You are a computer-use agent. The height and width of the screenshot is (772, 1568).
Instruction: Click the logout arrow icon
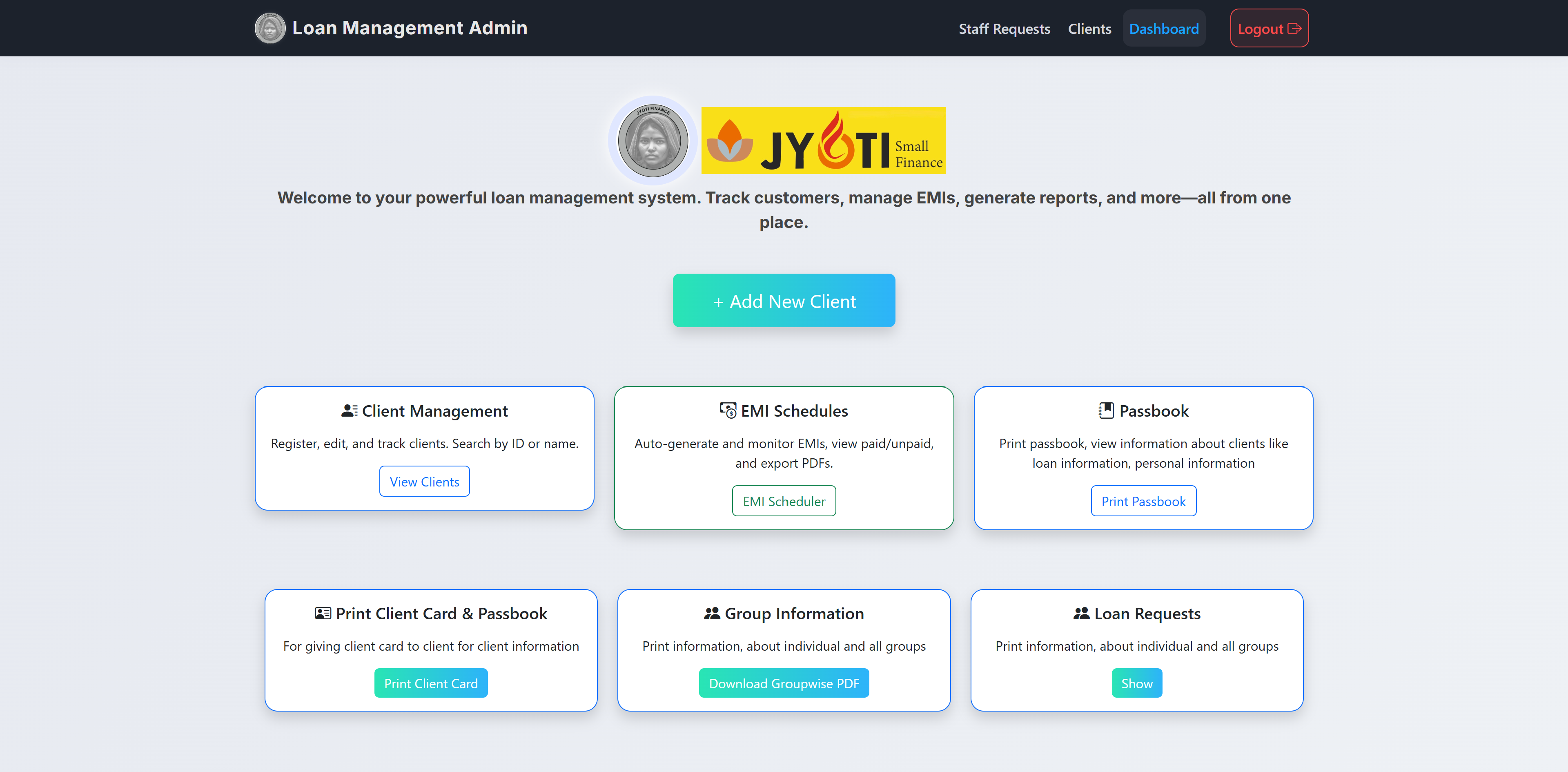tap(1295, 29)
